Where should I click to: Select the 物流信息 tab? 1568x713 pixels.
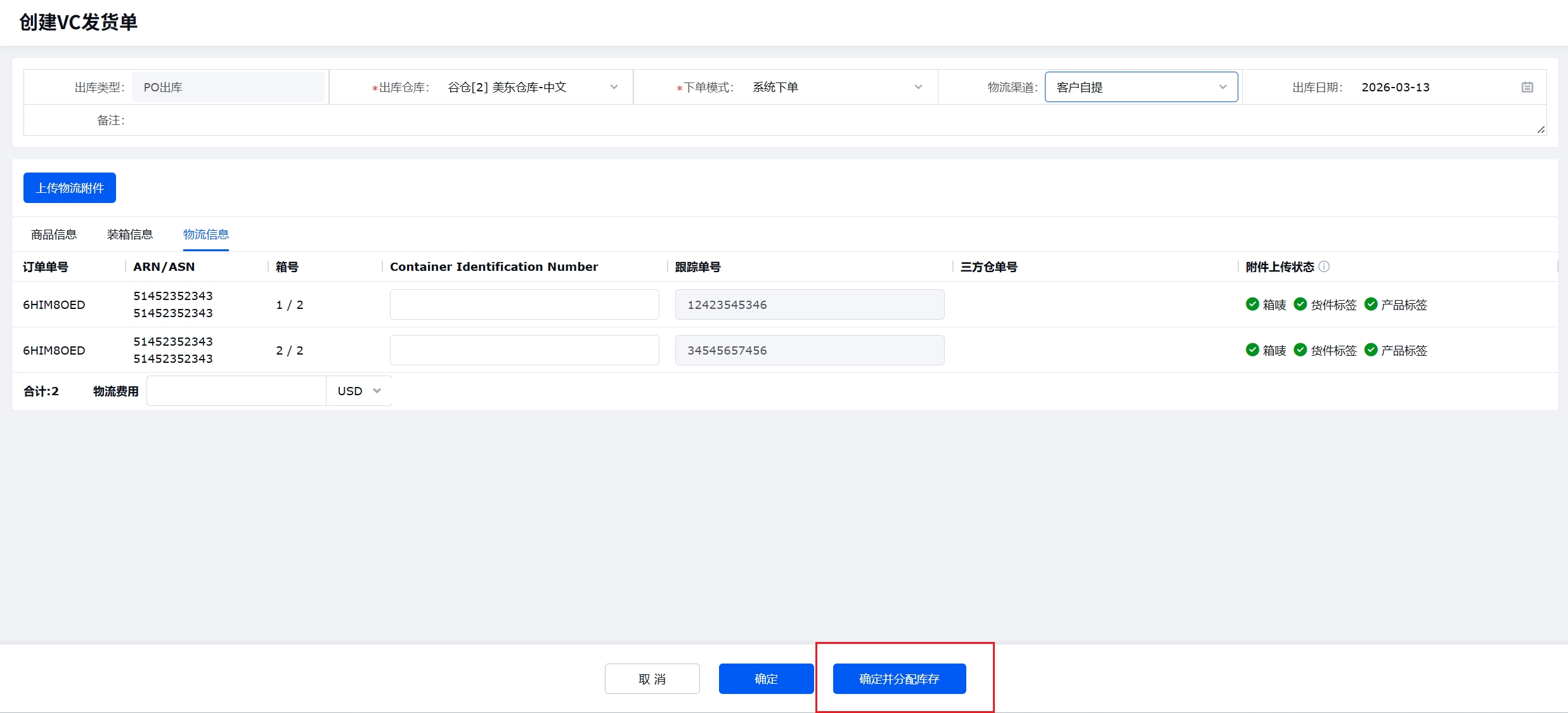pos(206,235)
